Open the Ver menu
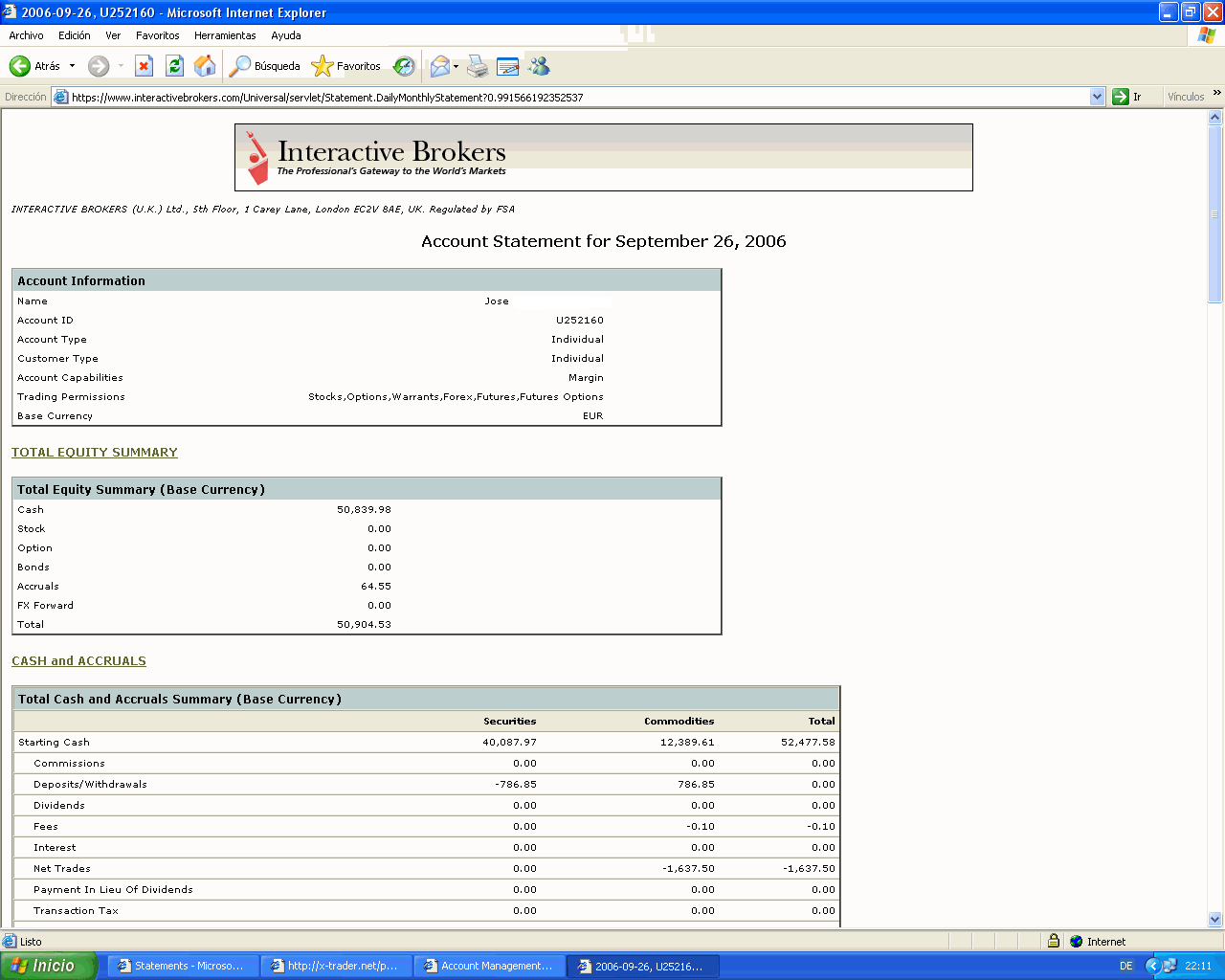This screenshot has height=980, width=1225. click(113, 35)
